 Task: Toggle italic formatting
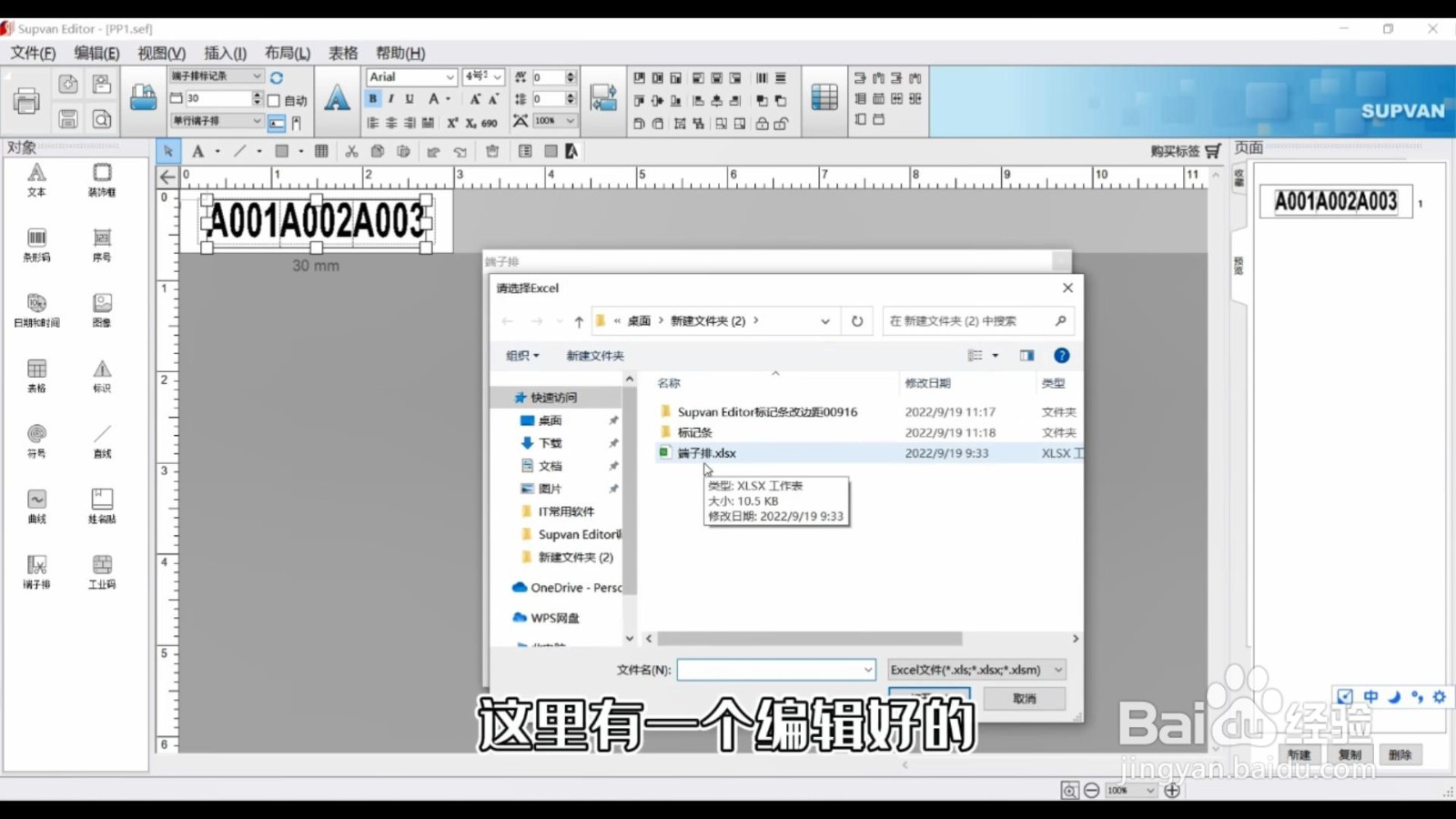click(391, 99)
